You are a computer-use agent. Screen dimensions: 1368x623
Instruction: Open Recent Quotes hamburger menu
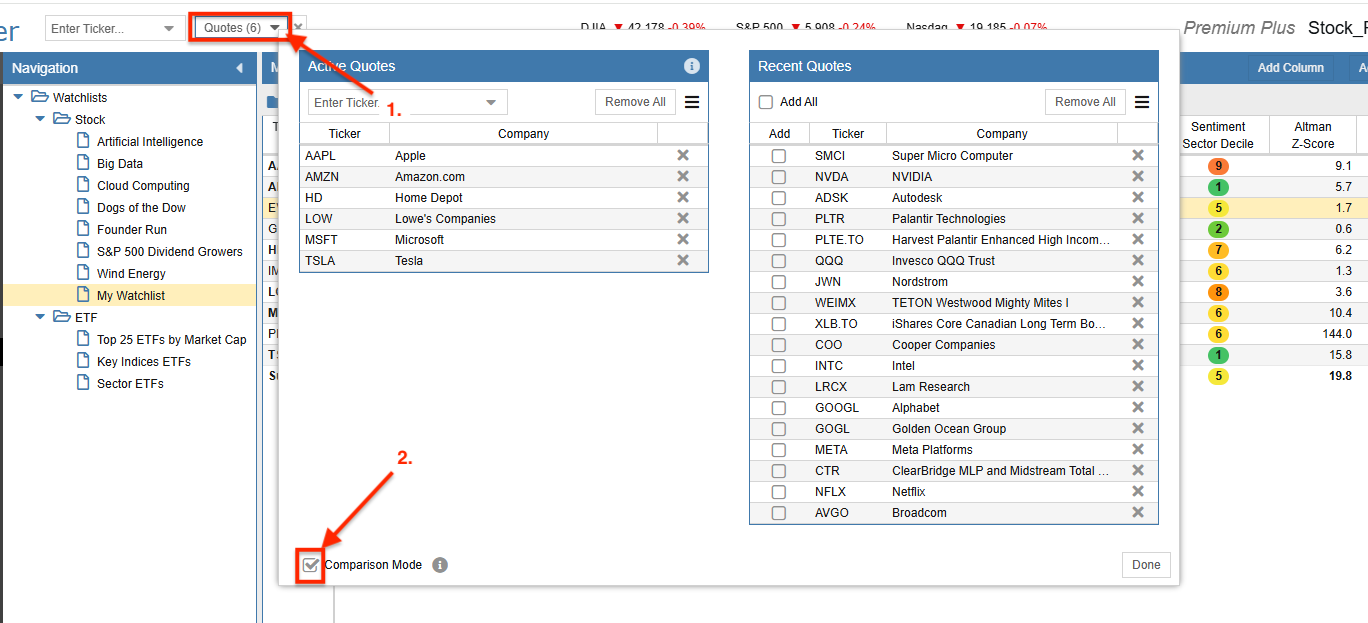tap(1142, 102)
